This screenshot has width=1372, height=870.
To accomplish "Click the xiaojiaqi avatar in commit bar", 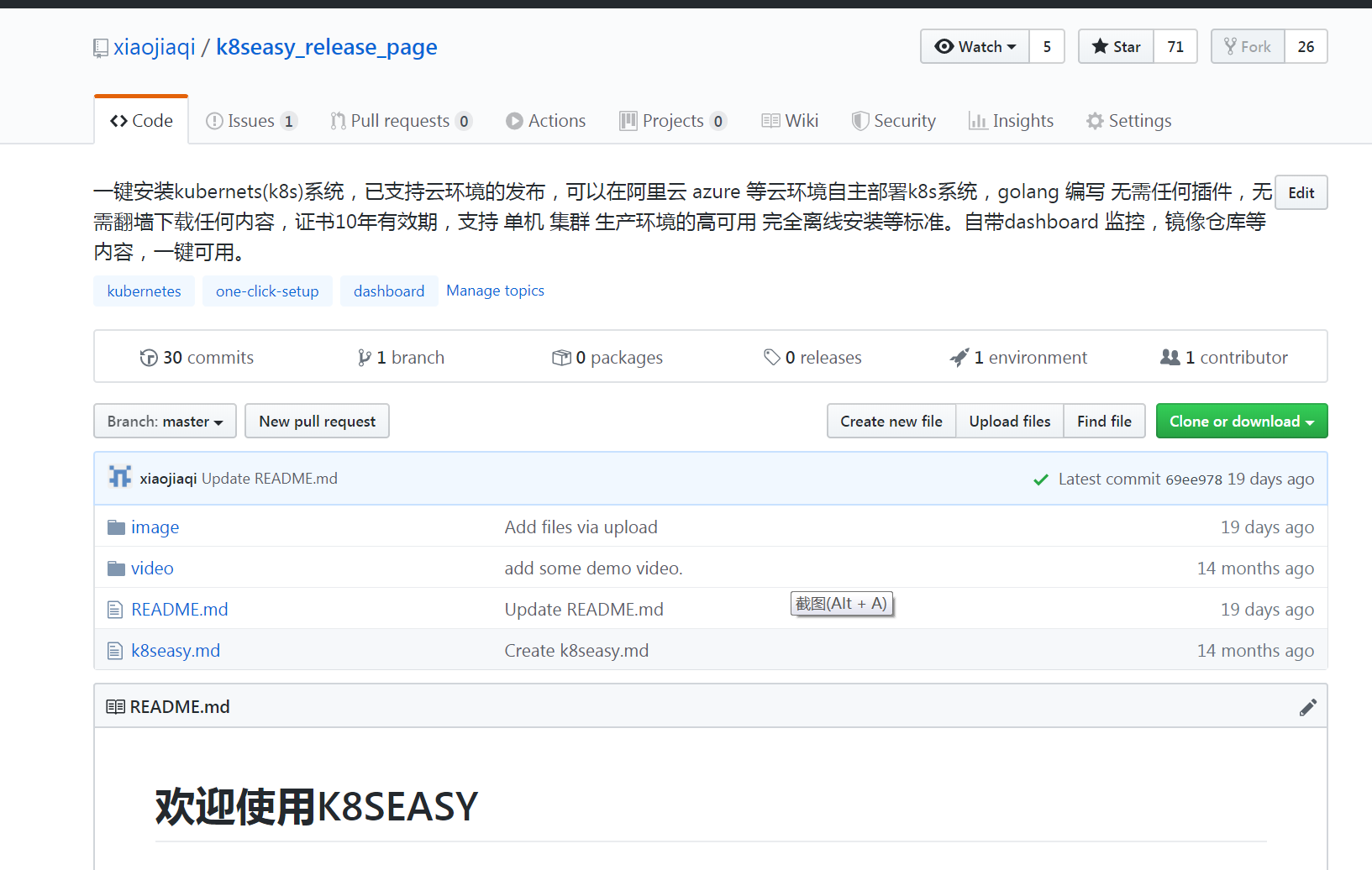I will point(120,477).
